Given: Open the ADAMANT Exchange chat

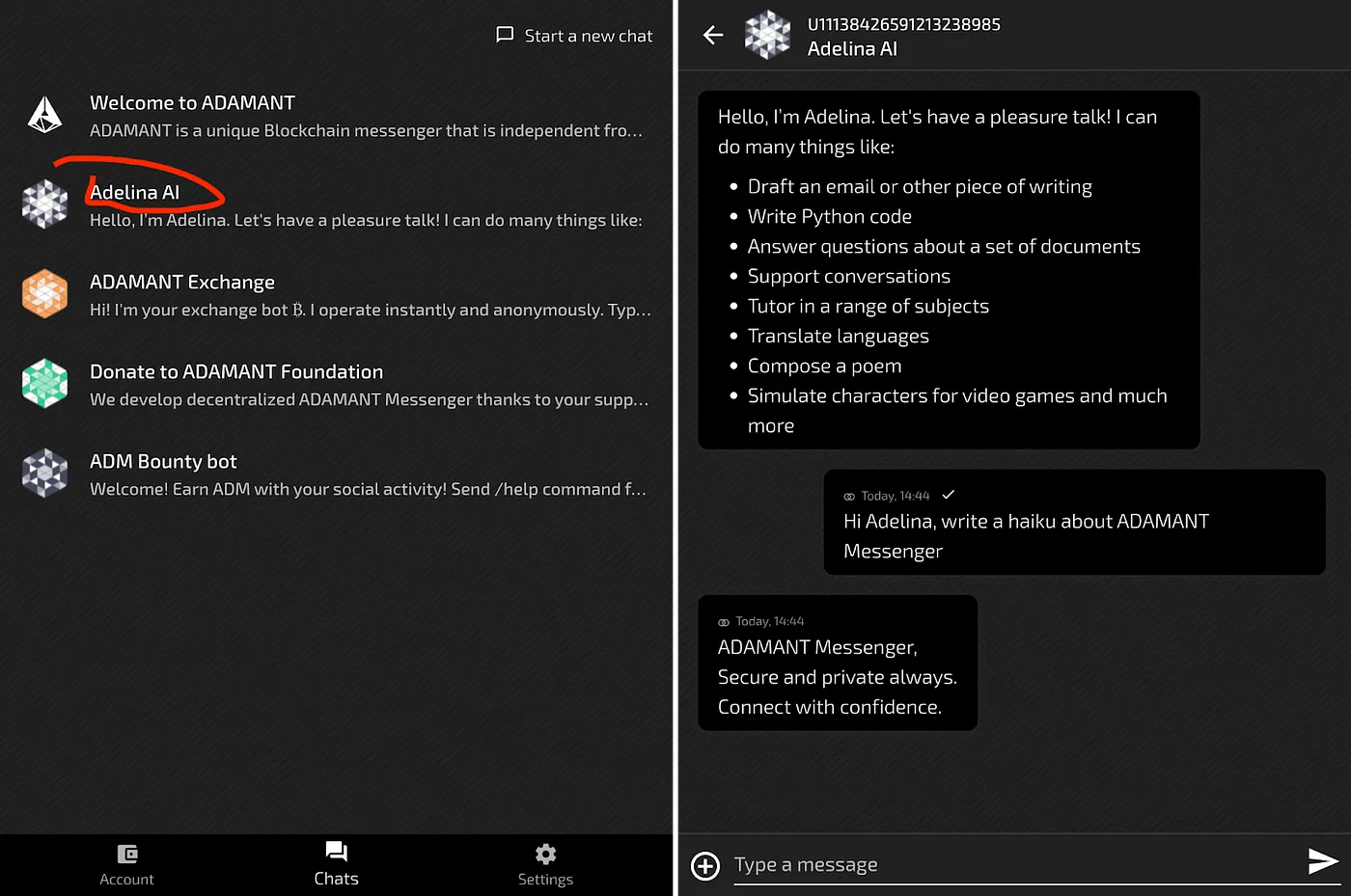Looking at the screenshot, I should tap(336, 295).
